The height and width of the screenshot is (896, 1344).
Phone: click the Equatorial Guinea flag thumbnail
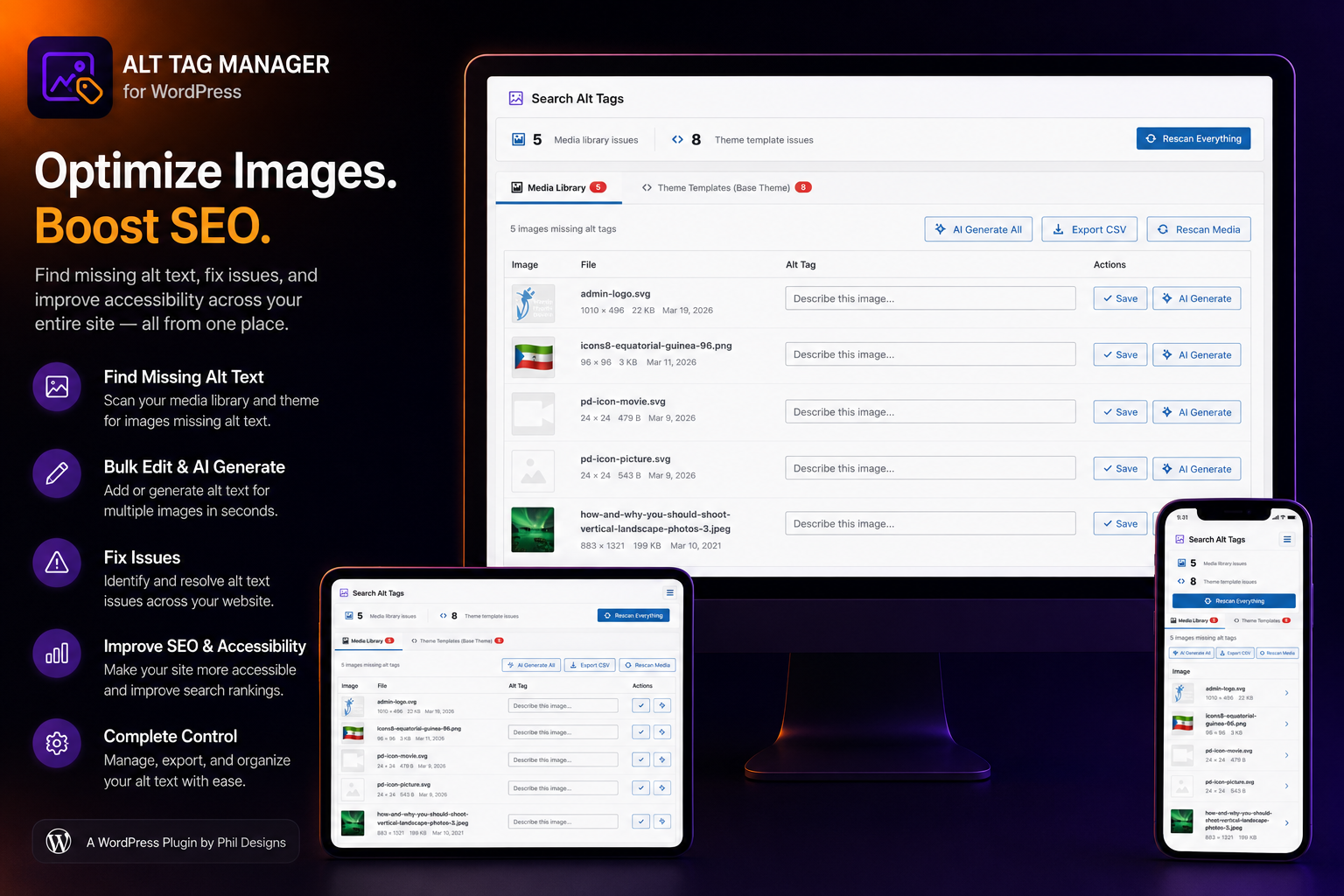click(1183, 724)
